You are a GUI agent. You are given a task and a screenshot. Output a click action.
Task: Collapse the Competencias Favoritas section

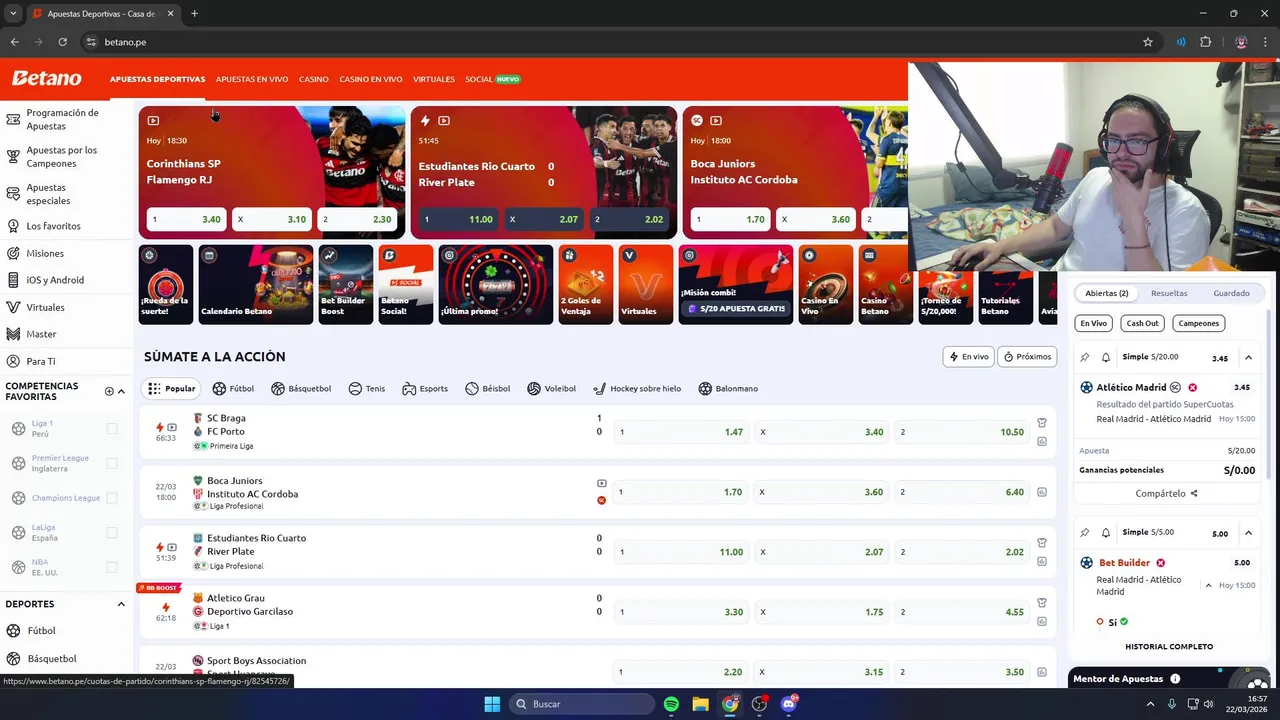pos(121,391)
